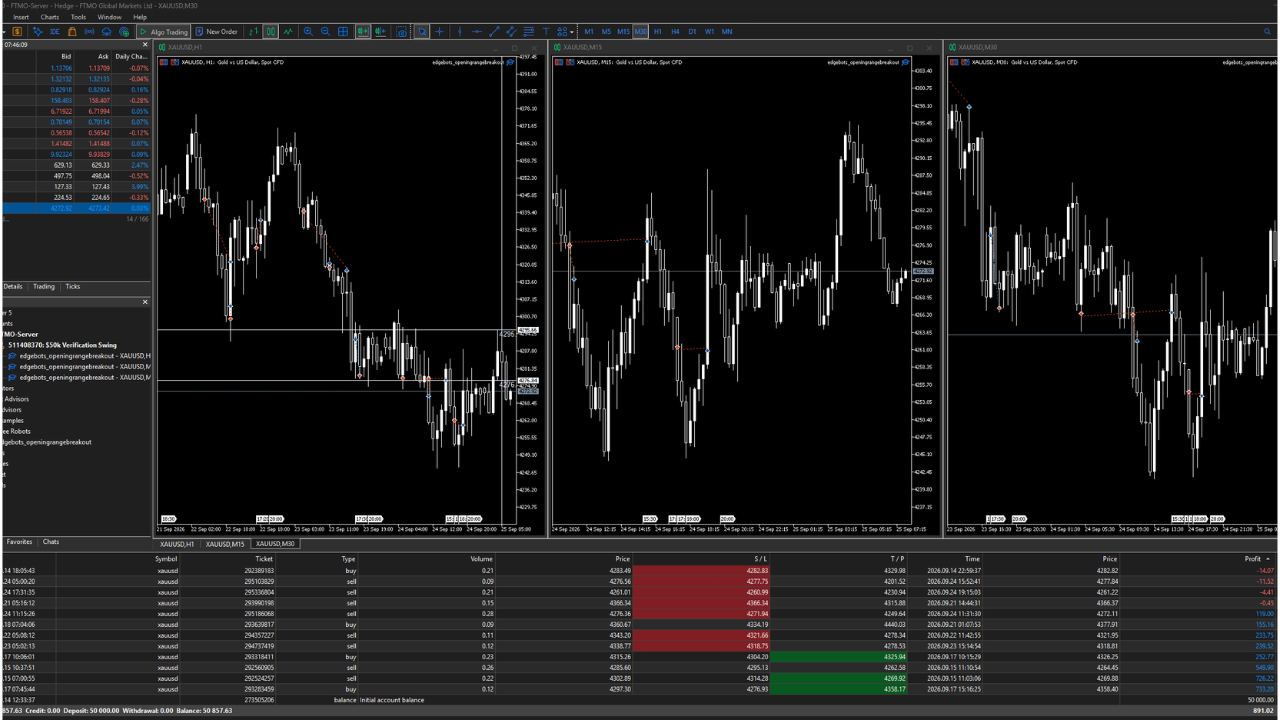Switch to line chart icon

point(288,32)
